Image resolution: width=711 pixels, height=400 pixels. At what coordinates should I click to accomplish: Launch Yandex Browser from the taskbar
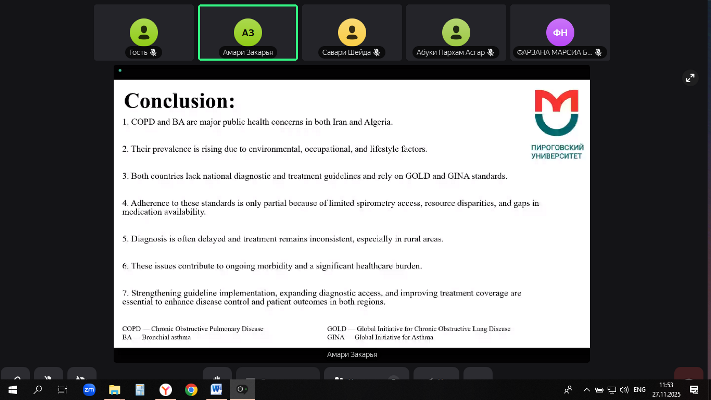pos(166,389)
